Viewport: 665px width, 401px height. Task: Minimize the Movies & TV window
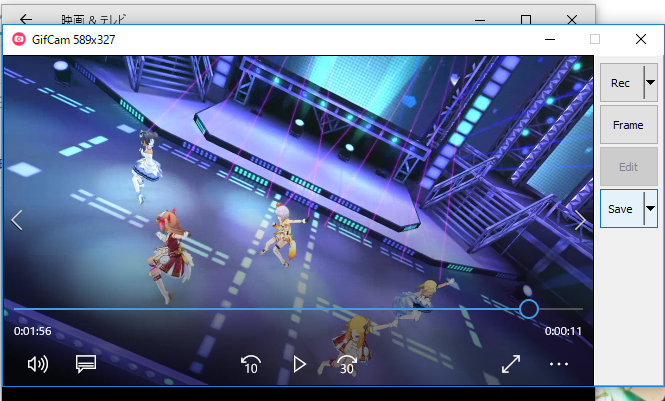[480, 20]
